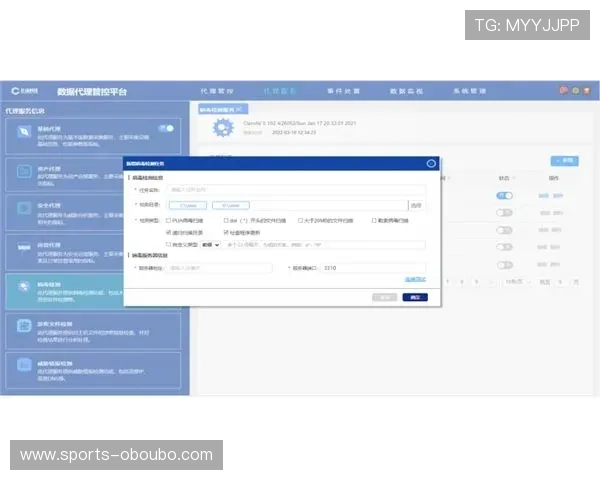Check the PUA virus scan checkbox

point(168,220)
